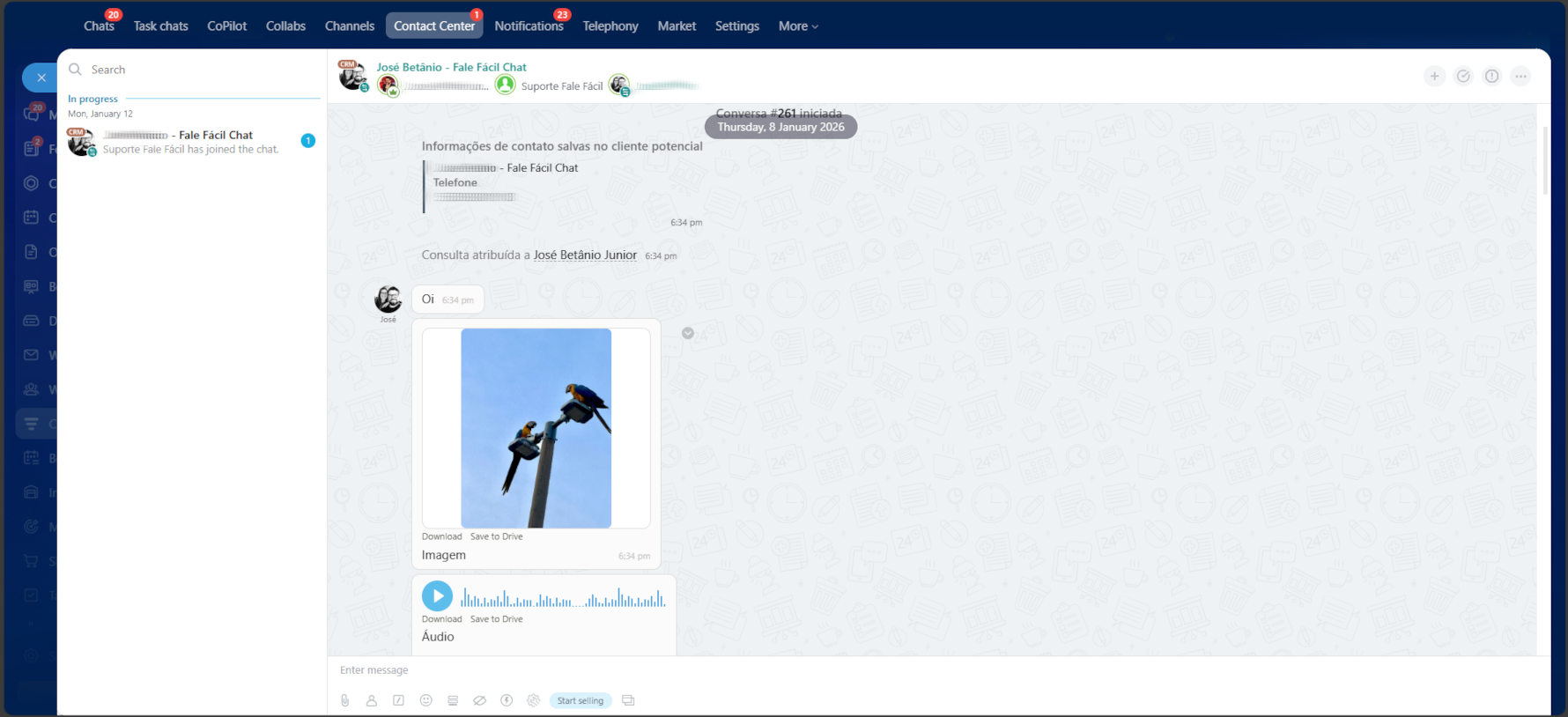Image resolution: width=1568 pixels, height=717 pixels.
Task: Switch to the Telephony tab
Action: point(610,26)
